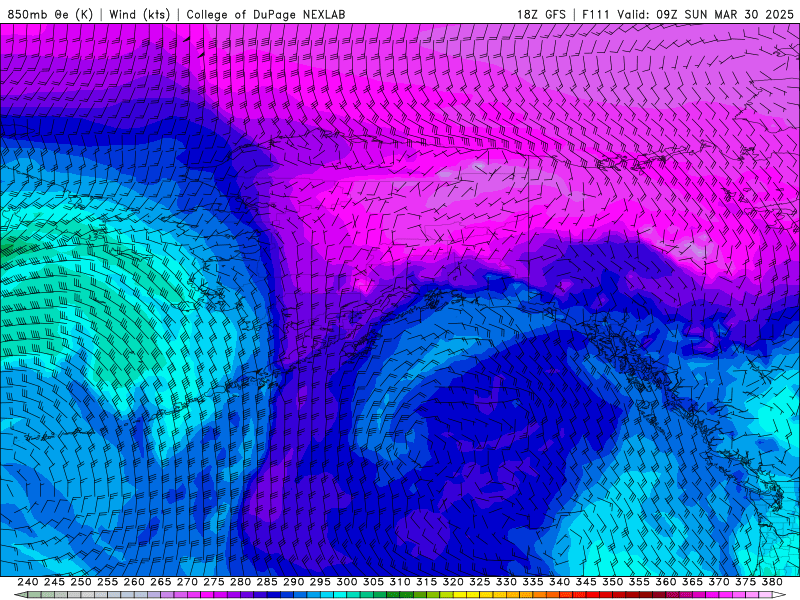Image resolution: width=800 pixels, height=600 pixels.
Task: Click the 355 value on the color scale
Action: coord(639,582)
